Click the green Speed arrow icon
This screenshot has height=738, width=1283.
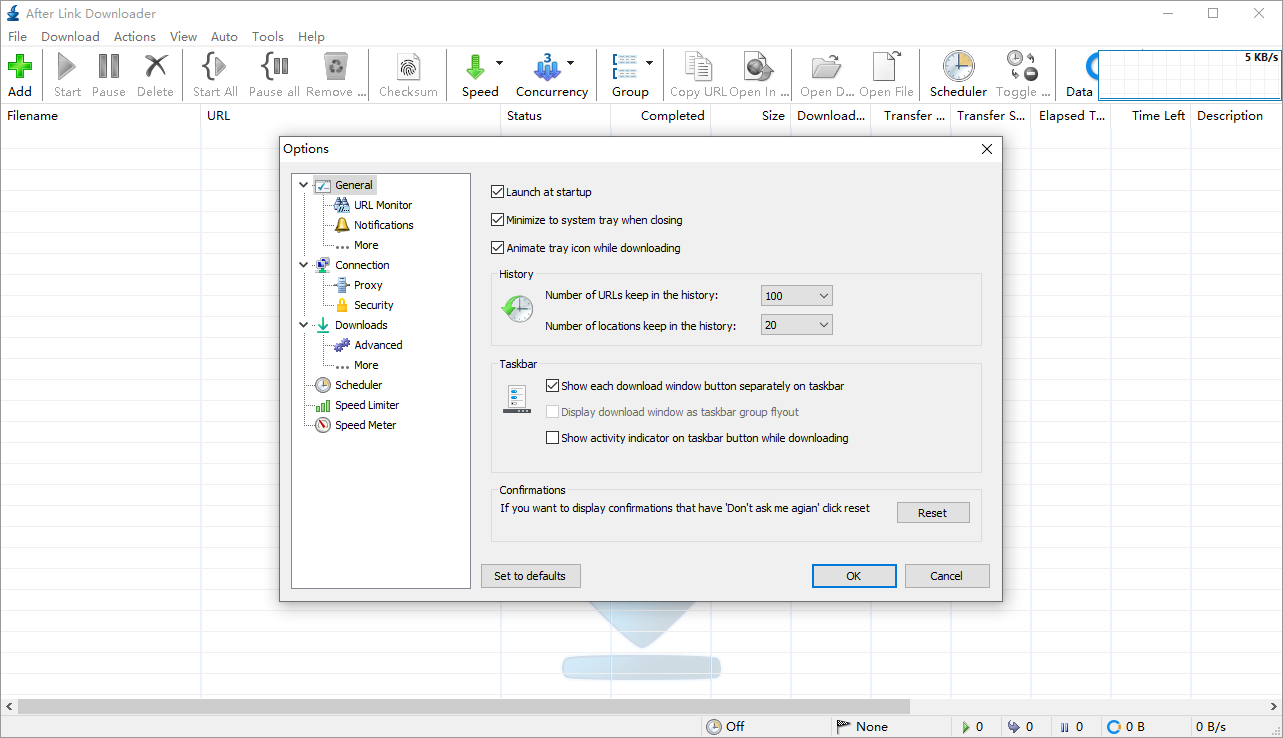click(x=474, y=67)
